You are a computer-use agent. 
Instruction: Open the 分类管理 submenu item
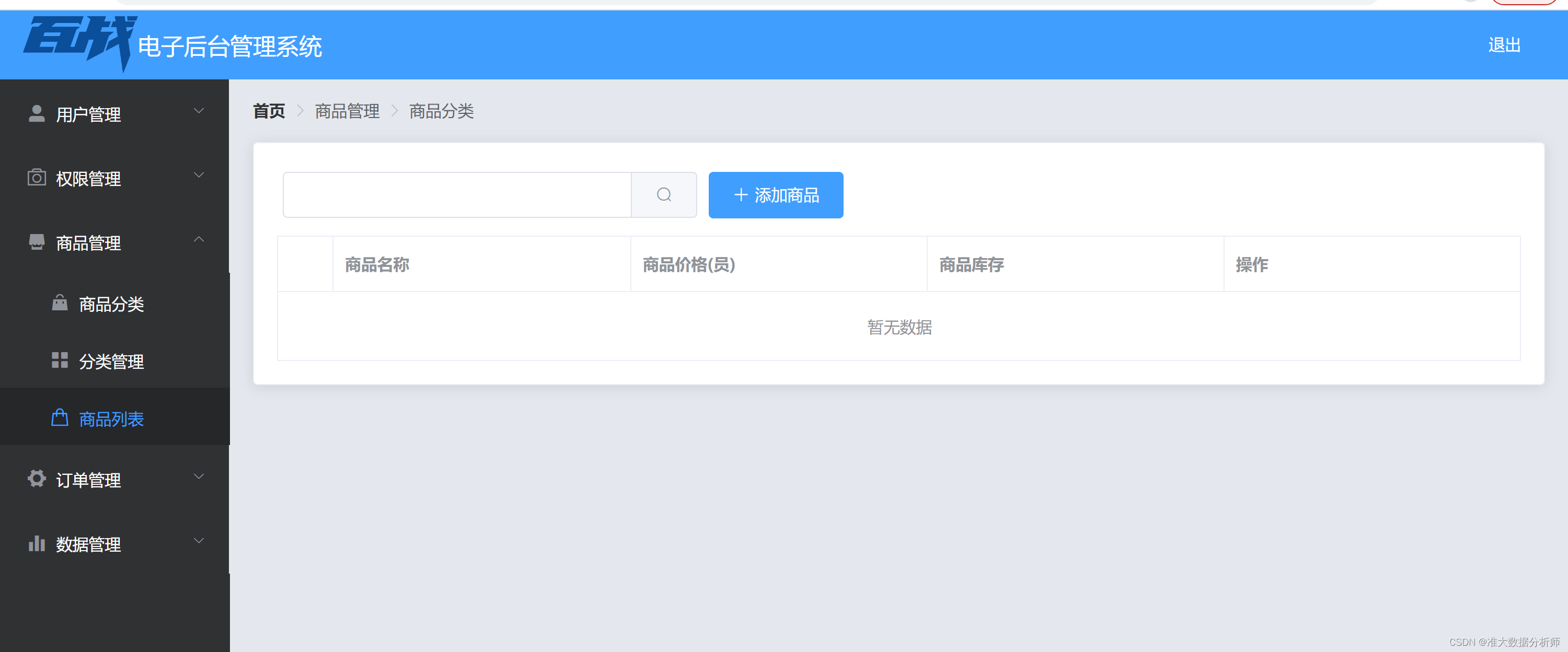point(111,362)
